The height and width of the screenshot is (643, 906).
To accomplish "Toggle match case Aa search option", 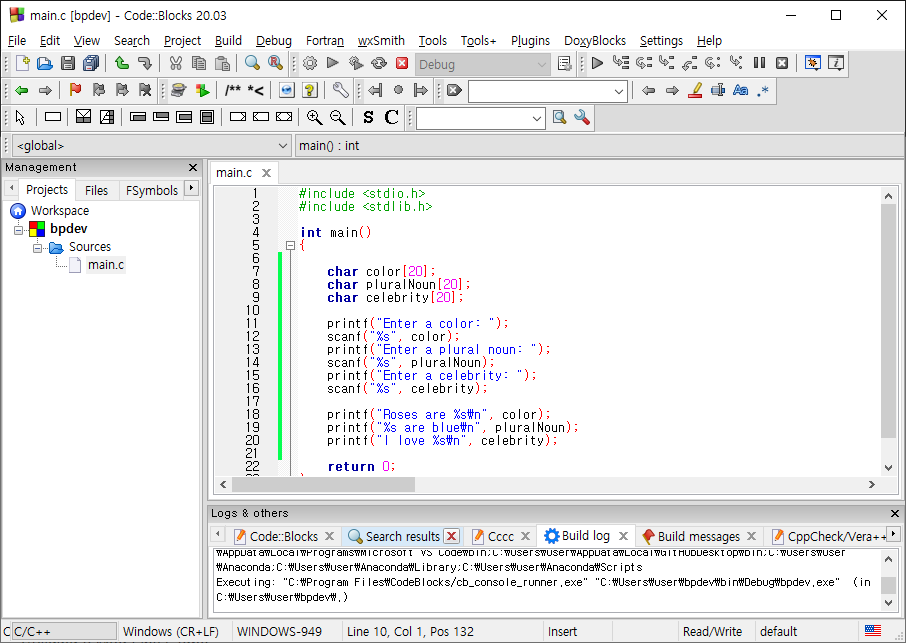I will click(x=740, y=90).
